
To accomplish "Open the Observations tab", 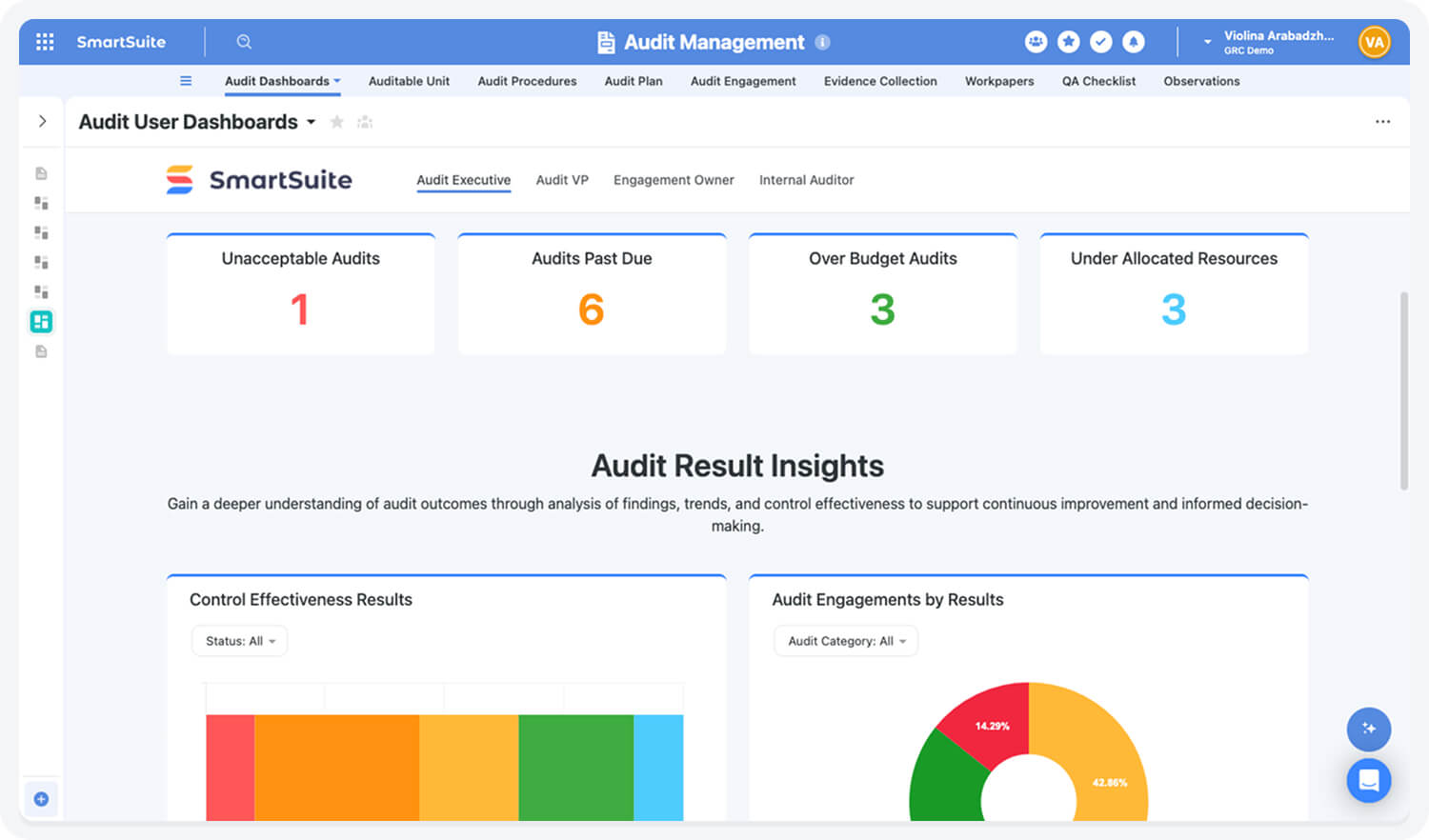I will 1201,81.
